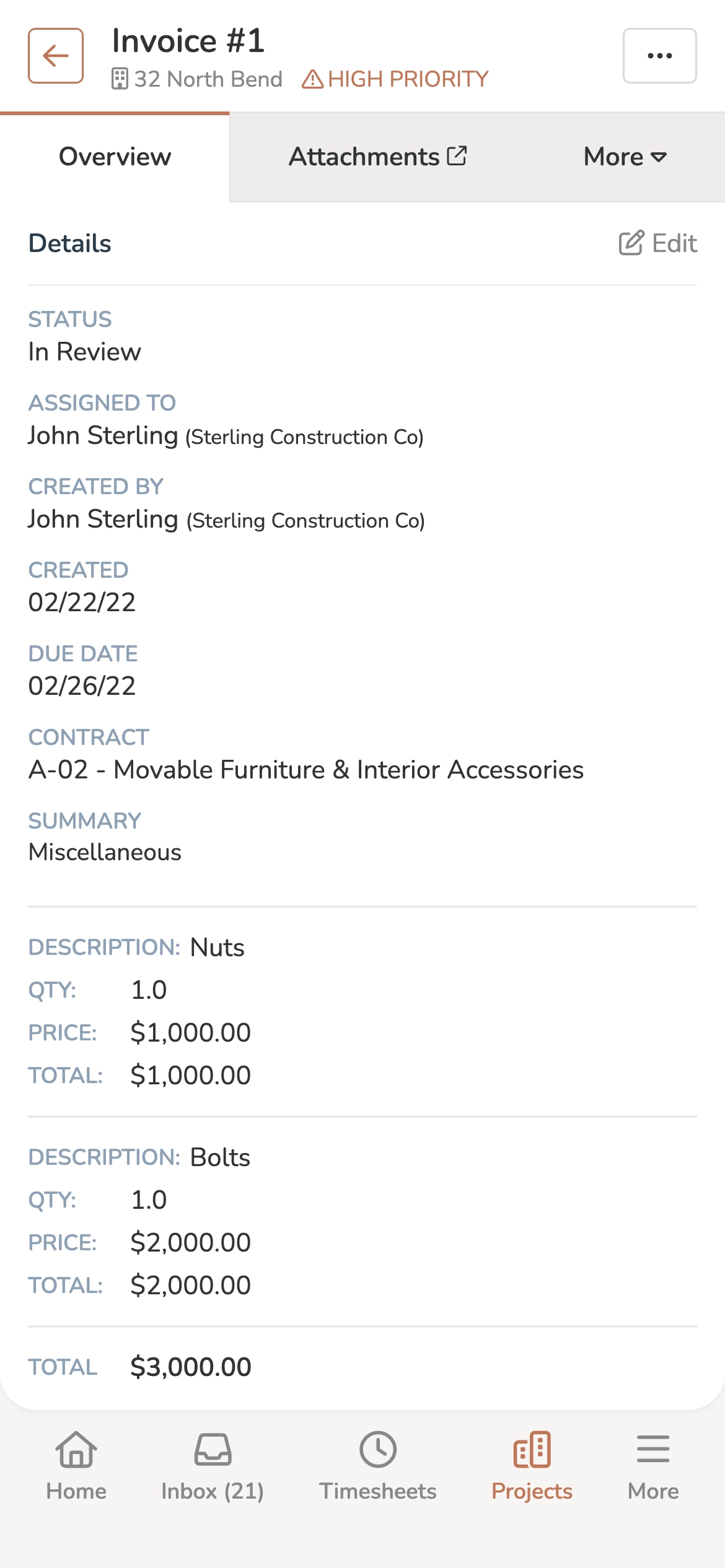Tap the pencil icon beside Details

[630, 242]
